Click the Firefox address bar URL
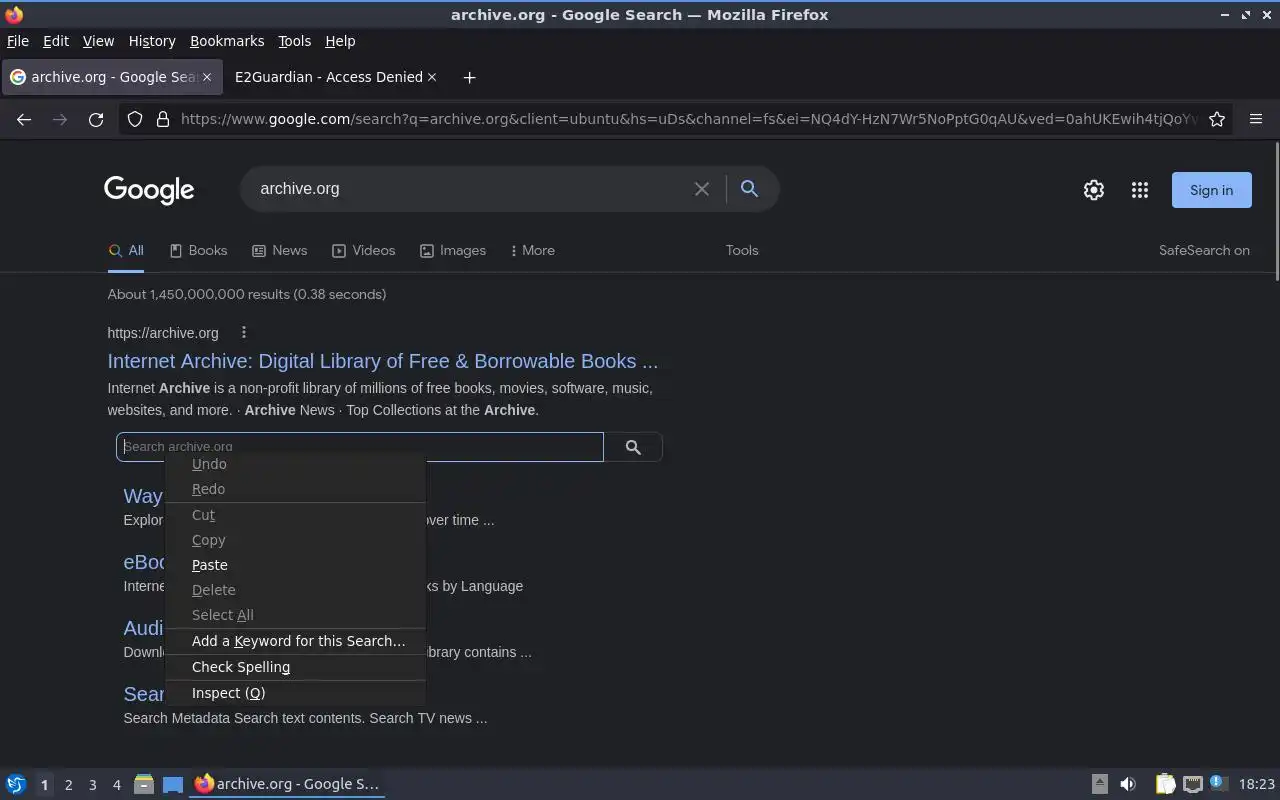The height and width of the screenshot is (800, 1280). click(688, 119)
